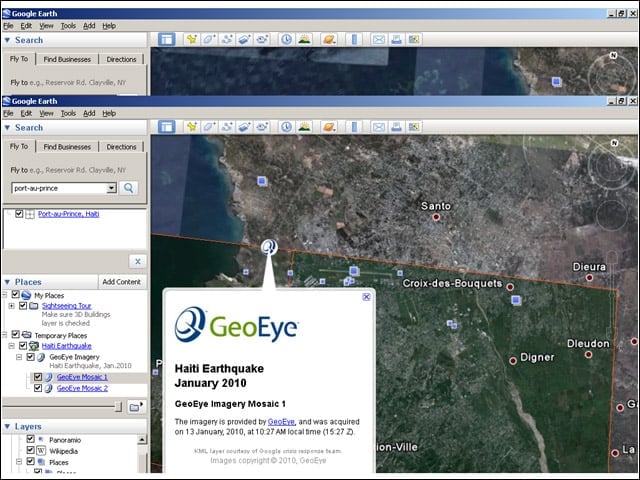This screenshot has width=640, height=480.
Task: Open Tools menu in front window
Action: tap(68, 113)
